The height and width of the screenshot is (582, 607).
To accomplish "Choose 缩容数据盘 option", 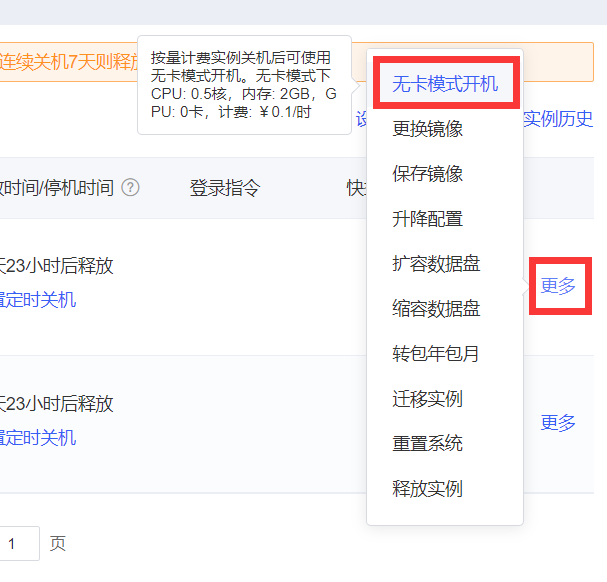I will (436, 309).
